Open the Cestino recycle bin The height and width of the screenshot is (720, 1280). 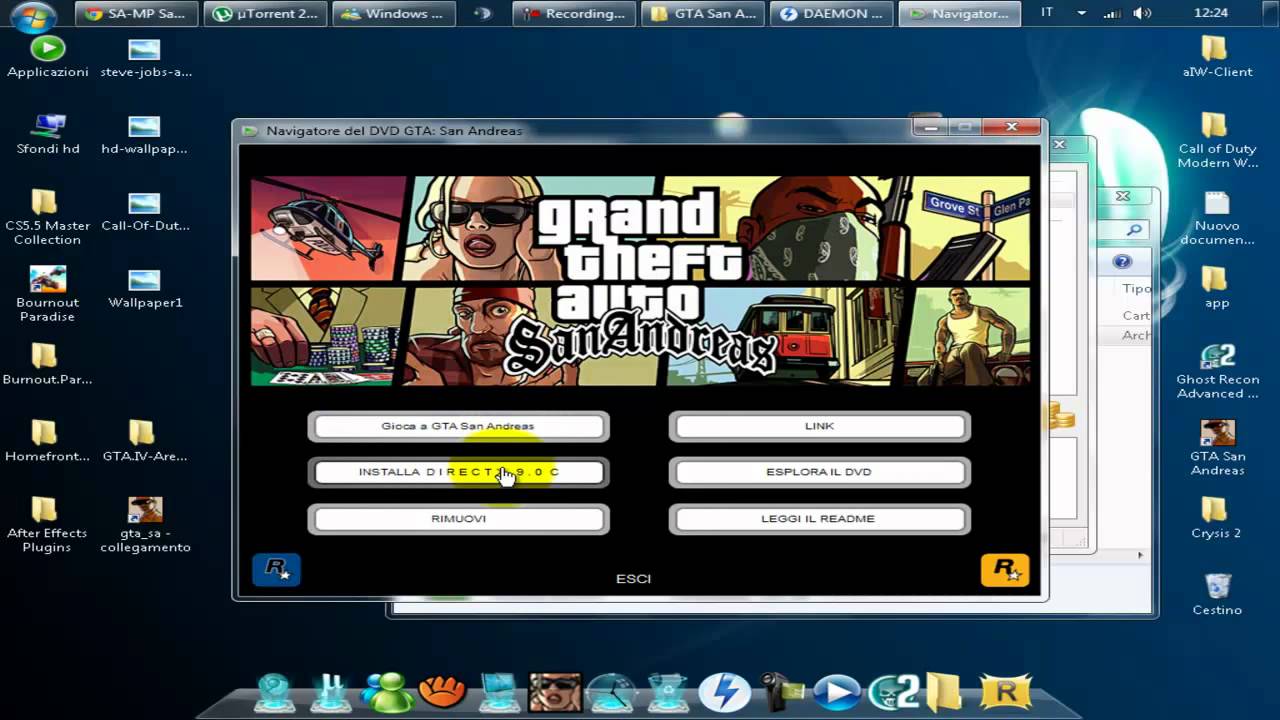click(x=1217, y=595)
